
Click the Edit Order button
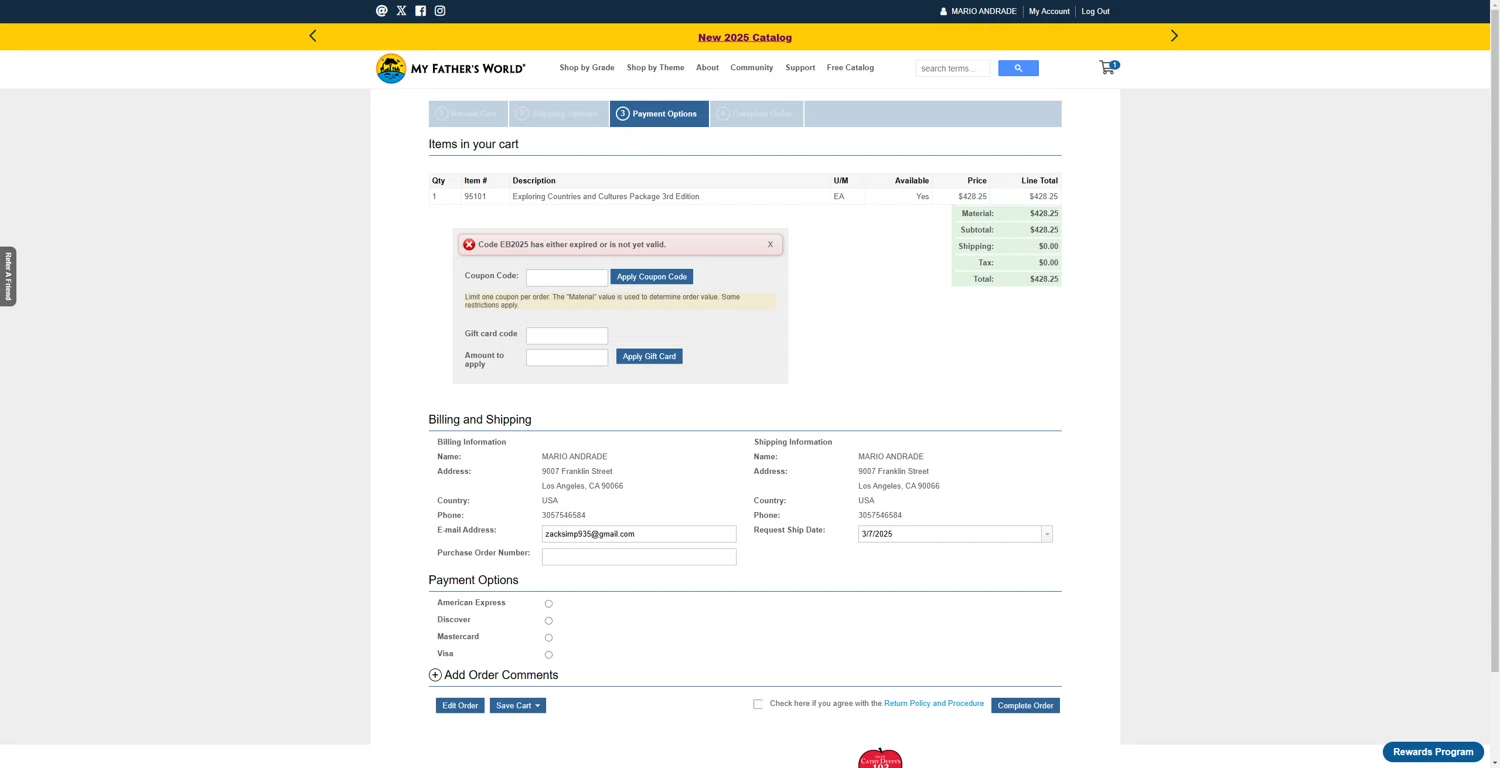click(460, 706)
